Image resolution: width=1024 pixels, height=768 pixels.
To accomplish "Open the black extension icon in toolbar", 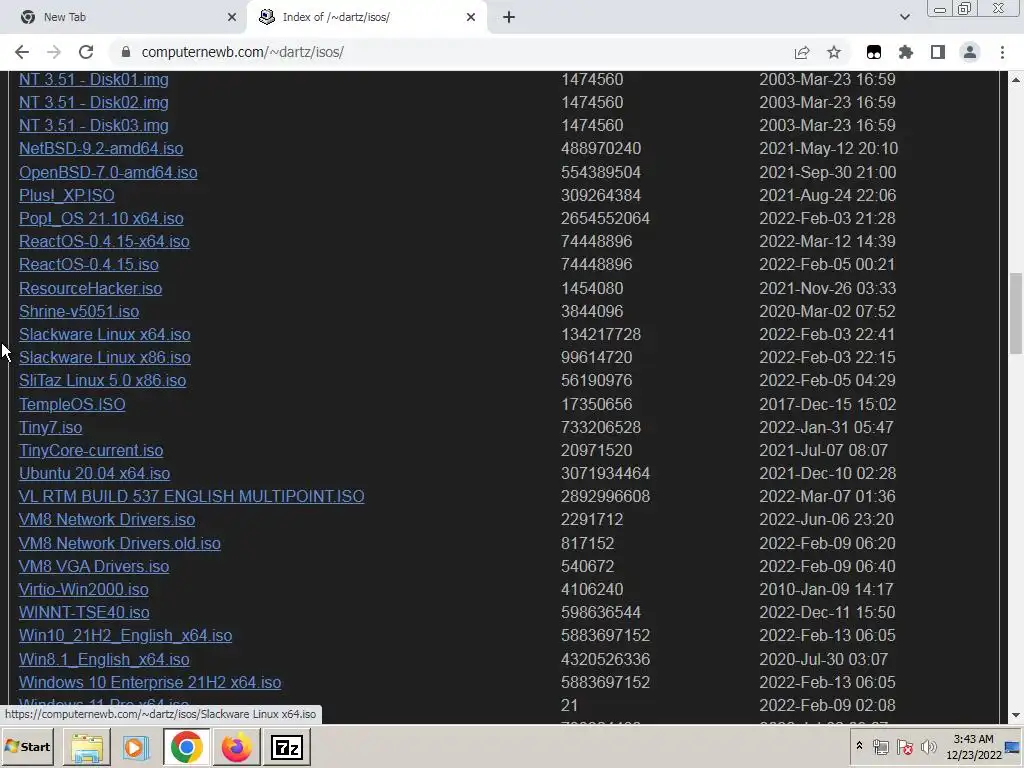I will click(x=874, y=52).
